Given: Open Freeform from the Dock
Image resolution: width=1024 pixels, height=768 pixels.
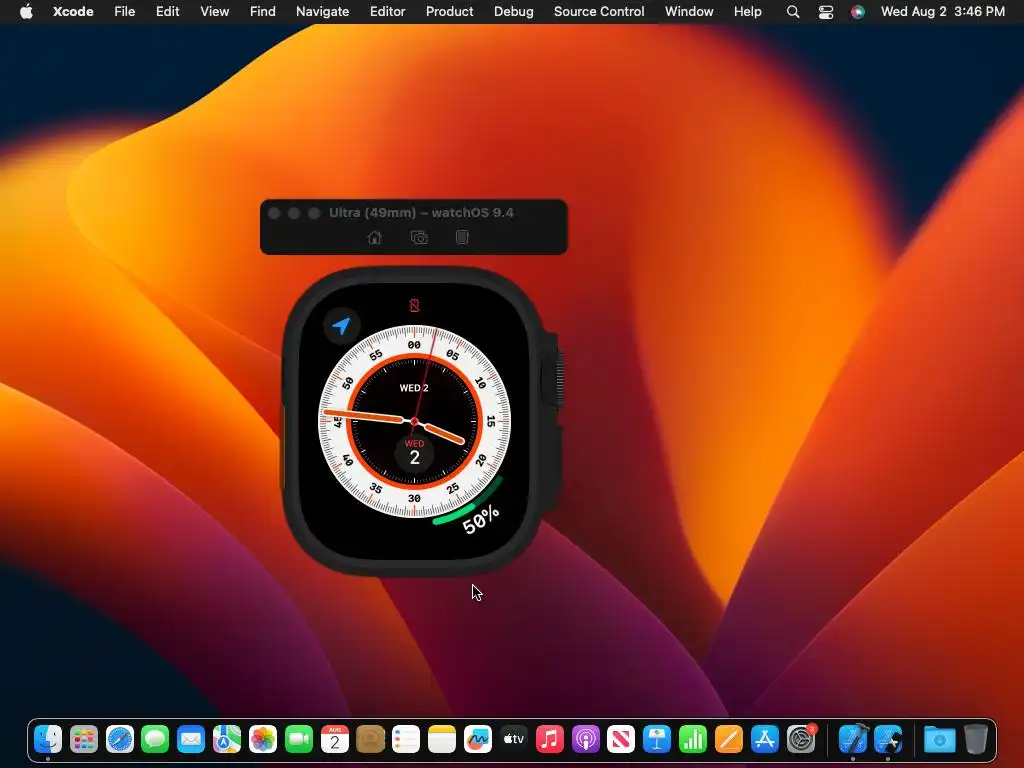Looking at the screenshot, I should pyautogui.click(x=478, y=739).
